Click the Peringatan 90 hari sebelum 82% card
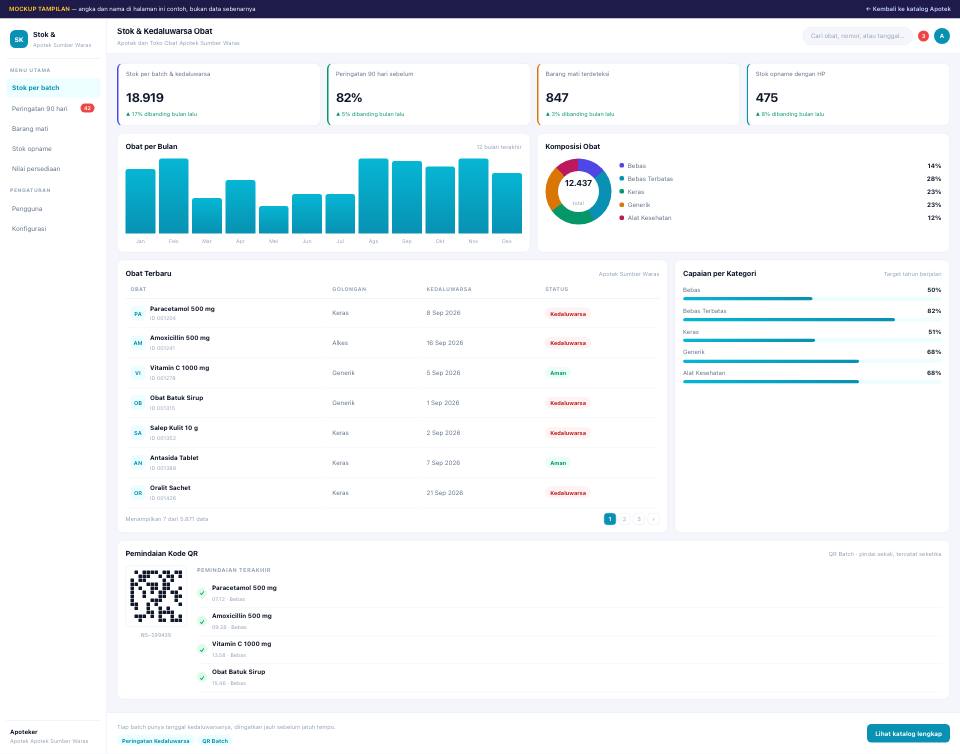This screenshot has width=960, height=754. [429, 94]
